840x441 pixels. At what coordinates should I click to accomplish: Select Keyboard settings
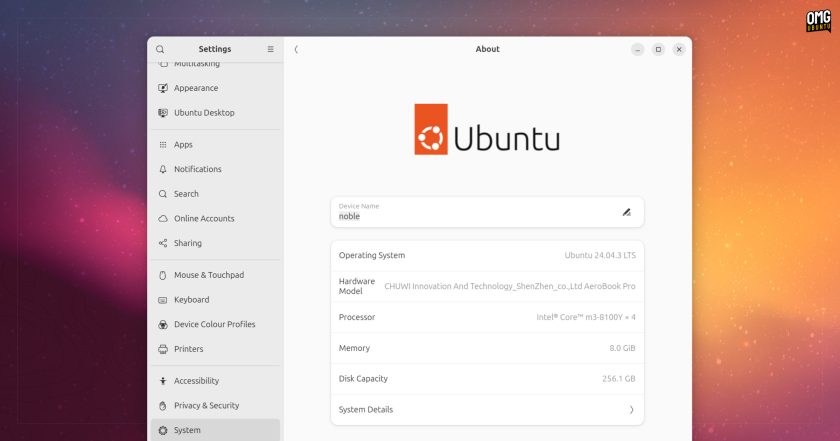[x=215, y=300]
